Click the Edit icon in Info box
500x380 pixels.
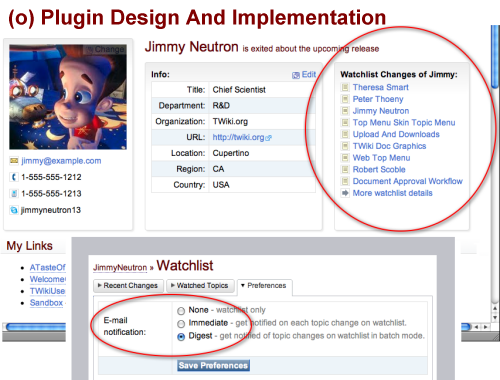click(296, 75)
